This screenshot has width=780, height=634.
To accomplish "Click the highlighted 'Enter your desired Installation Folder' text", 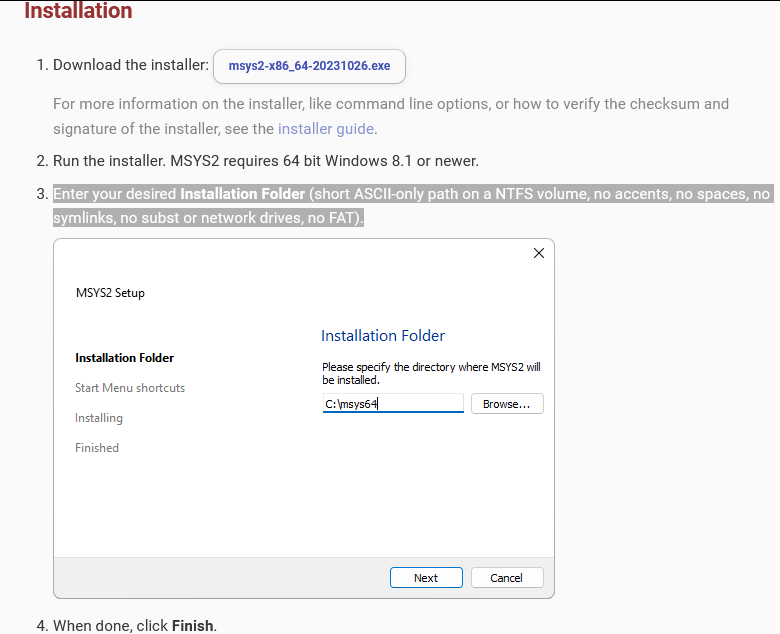I will tap(412, 206).
